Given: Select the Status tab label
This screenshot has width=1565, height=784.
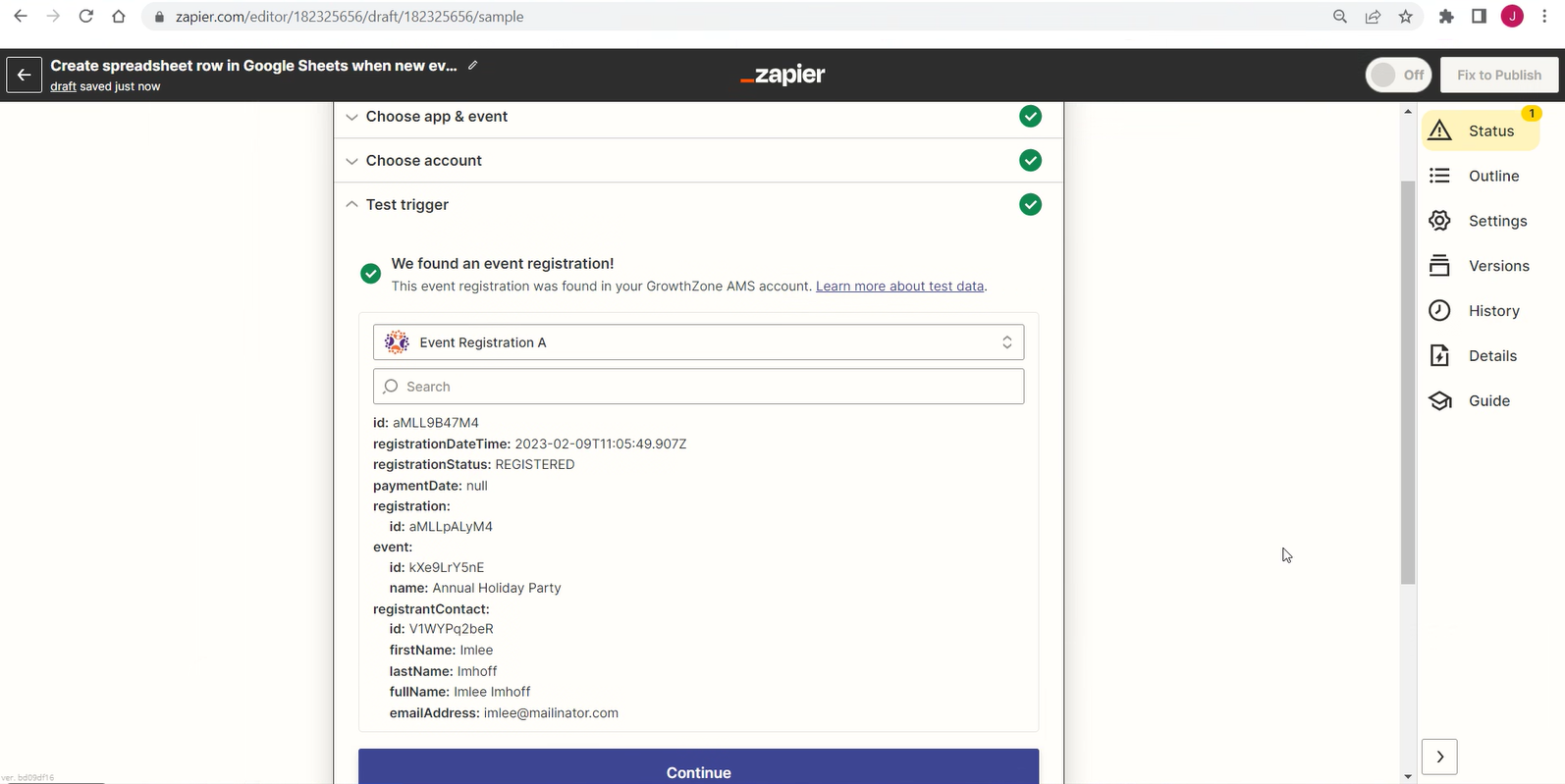Looking at the screenshot, I should [x=1491, y=131].
